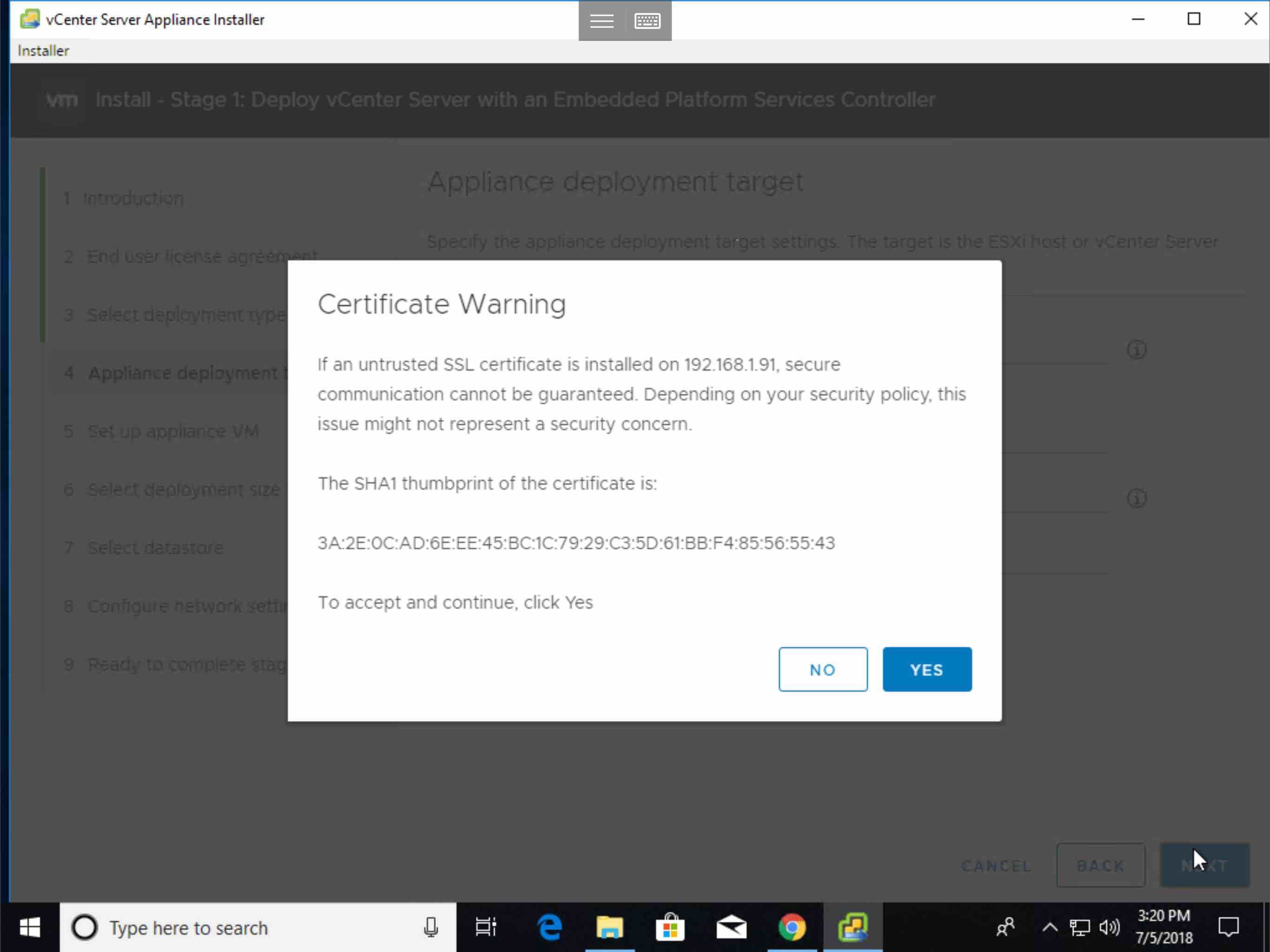Open the Installer menu
The image size is (1270, 952).
point(43,51)
